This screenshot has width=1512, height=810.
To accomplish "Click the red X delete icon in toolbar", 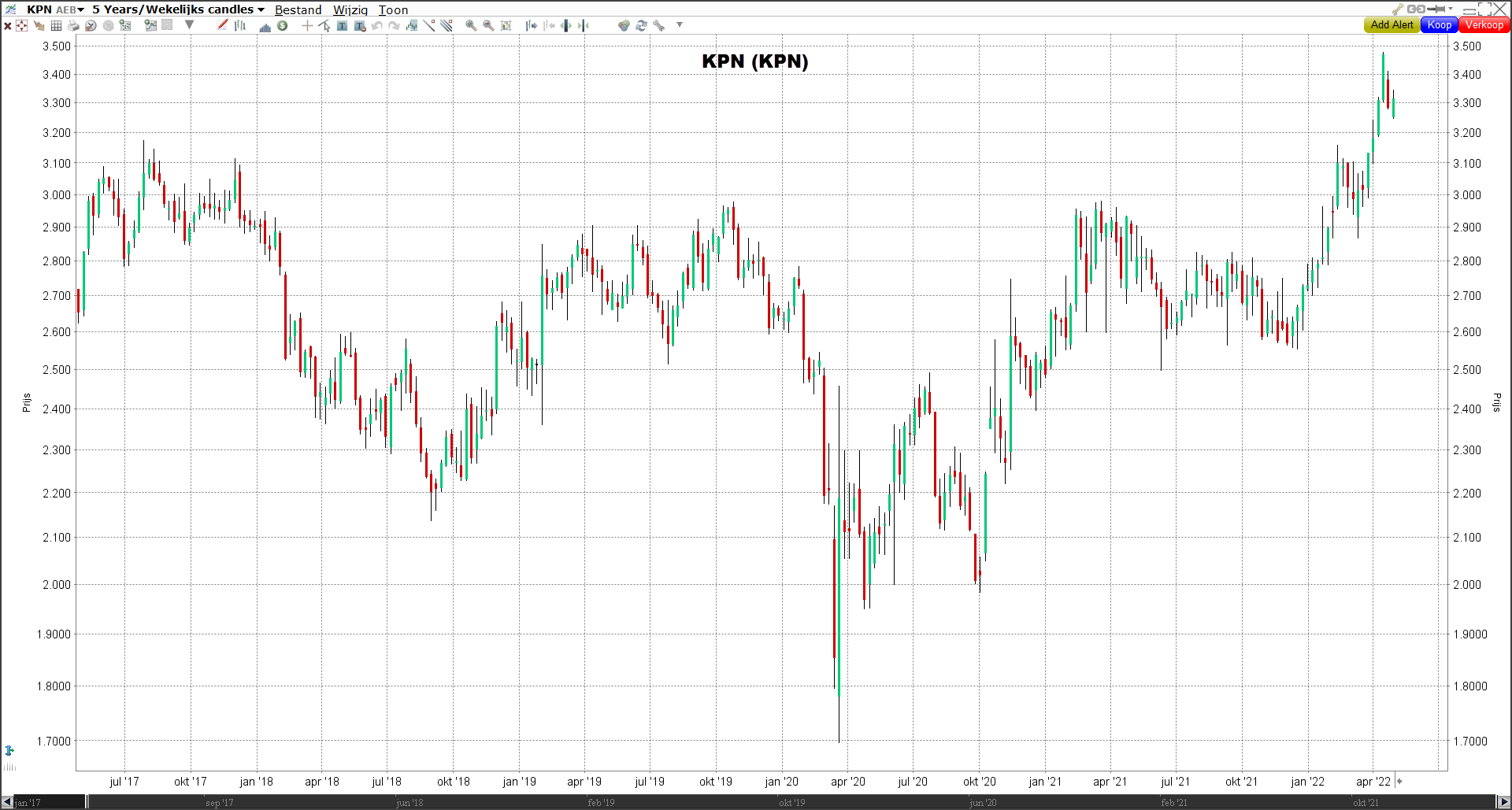I will coord(8,26).
